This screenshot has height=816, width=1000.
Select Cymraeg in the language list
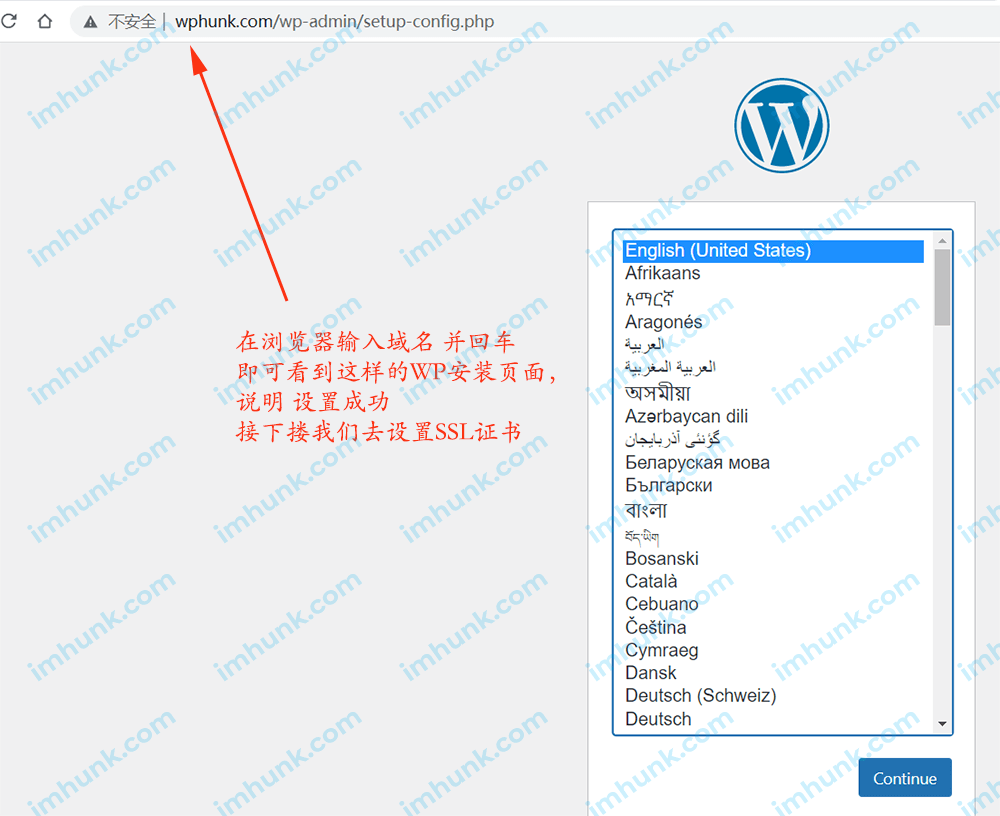pyautogui.click(x=773, y=651)
